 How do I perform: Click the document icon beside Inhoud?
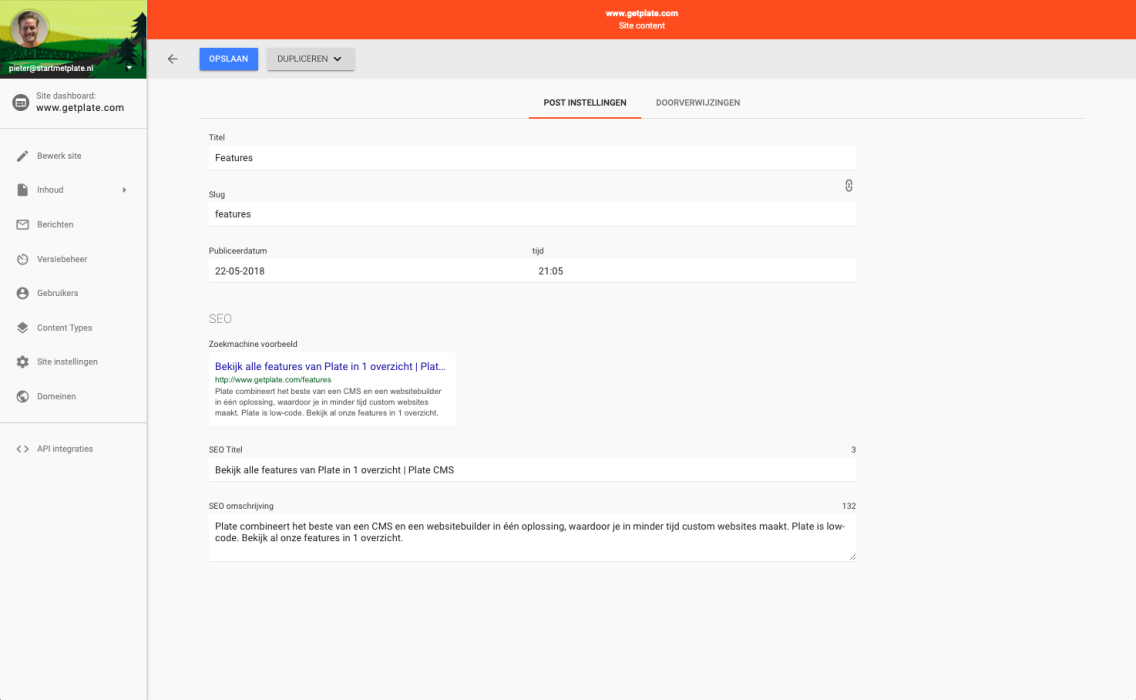22,190
